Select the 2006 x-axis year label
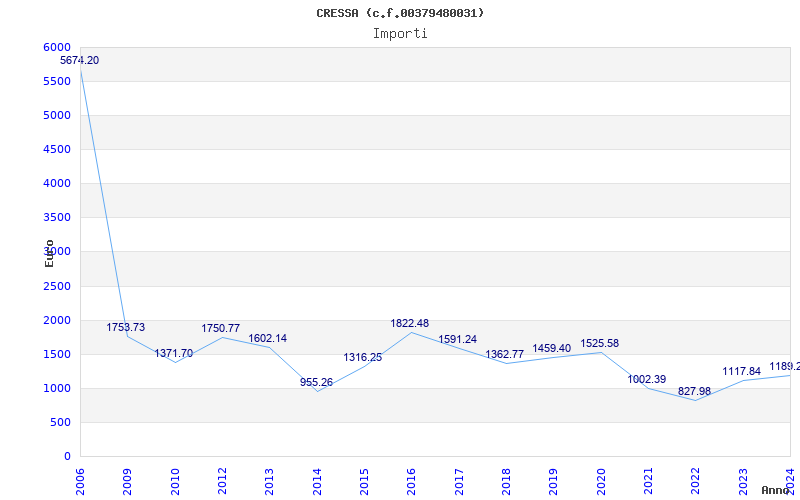 [80, 482]
